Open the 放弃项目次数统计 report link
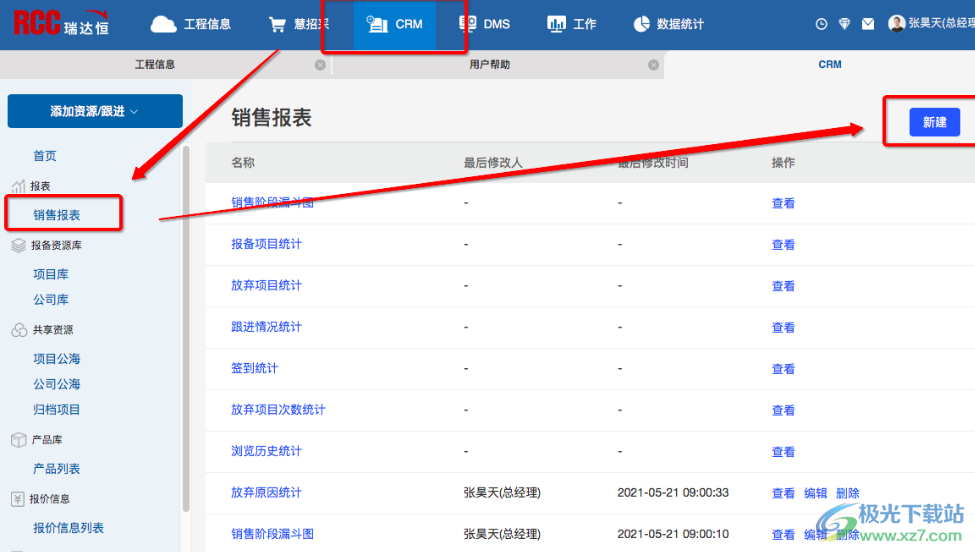This screenshot has width=975, height=552. (278, 410)
